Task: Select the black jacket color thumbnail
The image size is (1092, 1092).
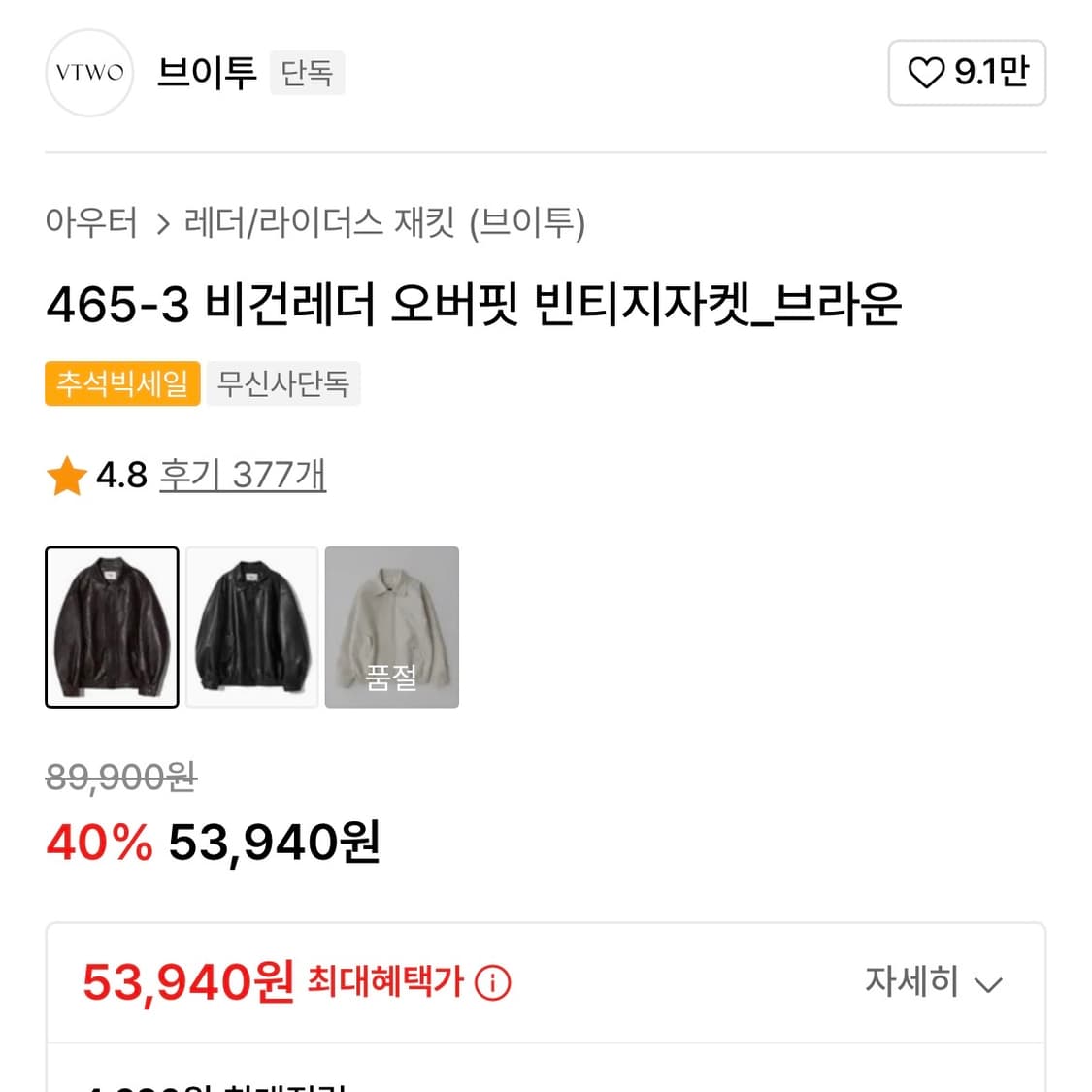Action: coord(252,627)
